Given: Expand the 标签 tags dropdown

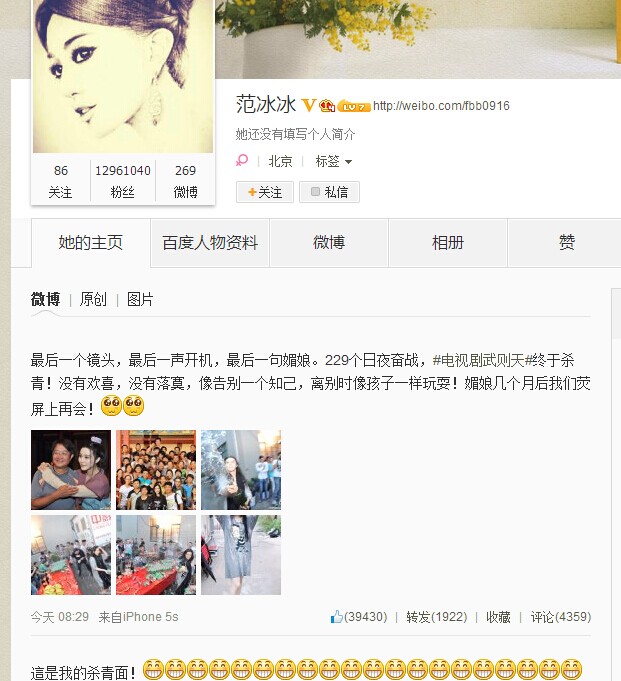Looking at the screenshot, I should pyautogui.click(x=334, y=162).
